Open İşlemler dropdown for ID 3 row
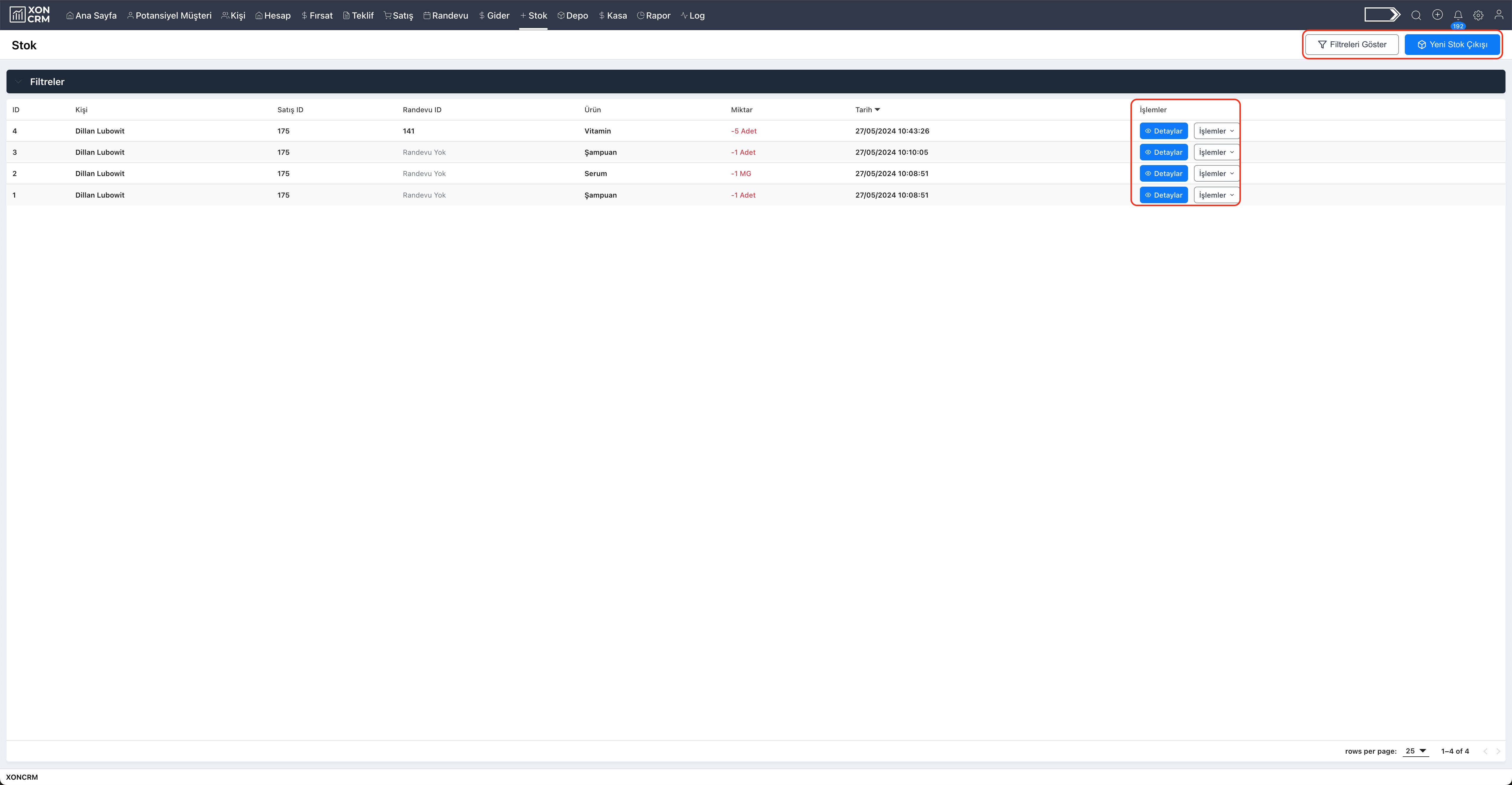 [x=1216, y=152]
